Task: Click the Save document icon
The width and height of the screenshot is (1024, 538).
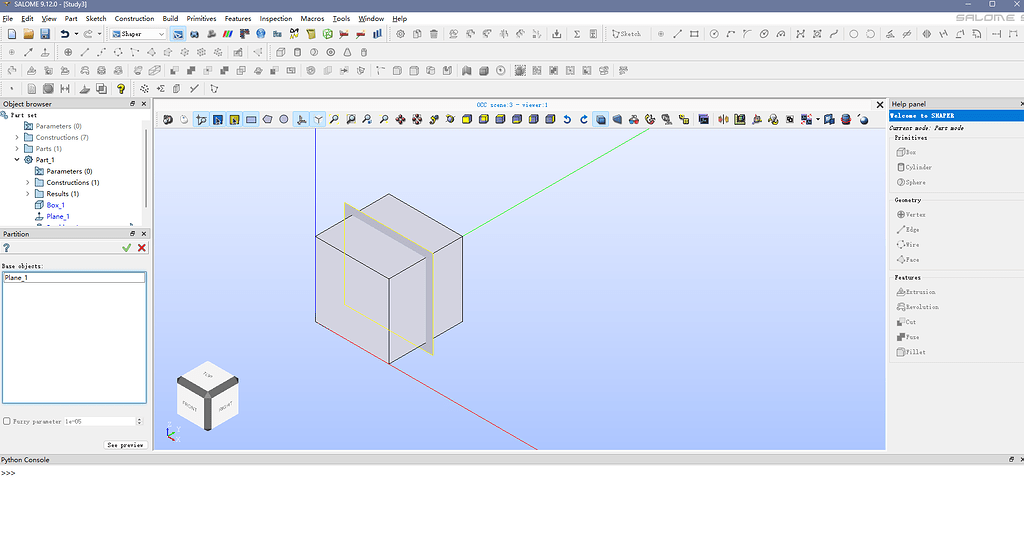Action: 45,34
